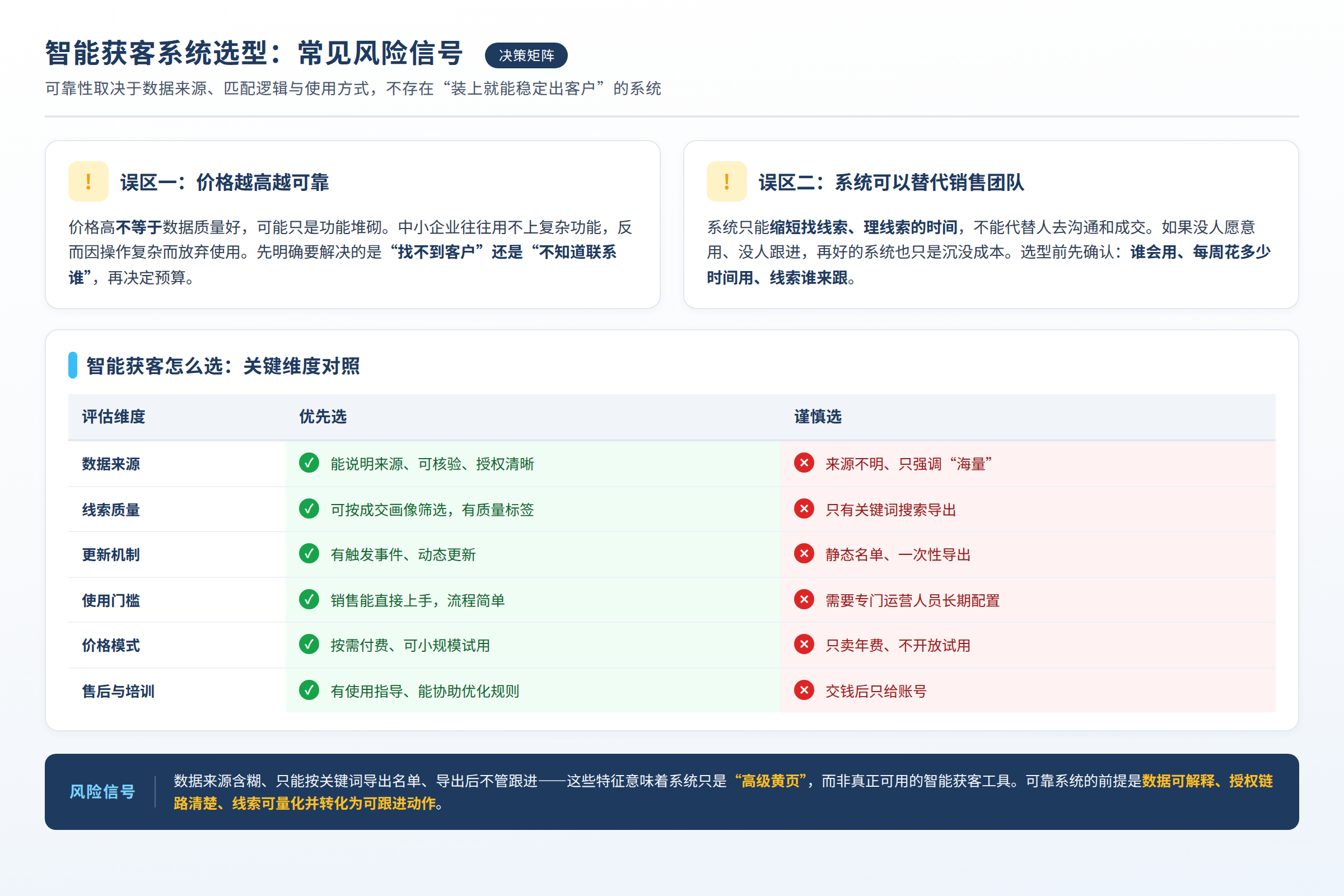This screenshot has height=896, width=1344.
Task: Click the red cross icon in 数据来源 row
Action: click(x=804, y=463)
